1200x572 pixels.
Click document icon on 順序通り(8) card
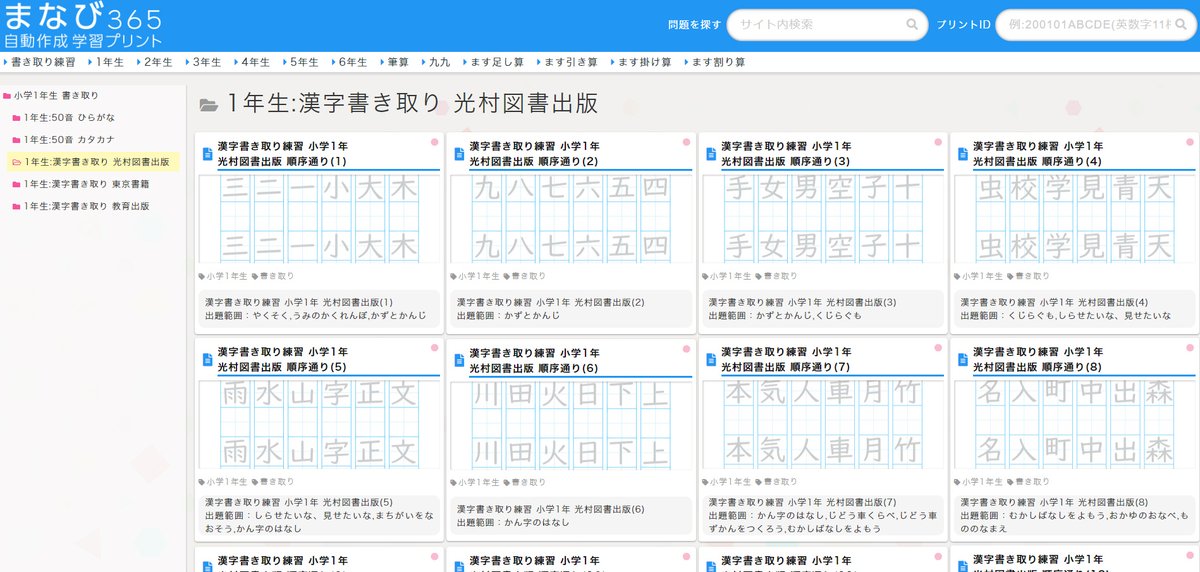963,359
